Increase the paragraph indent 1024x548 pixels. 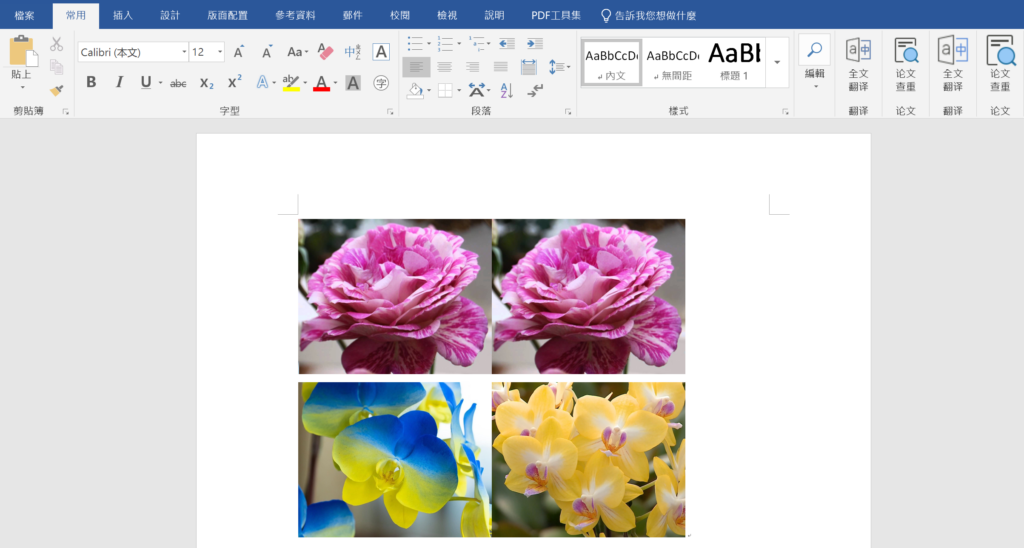pyautogui.click(x=535, y=44)
